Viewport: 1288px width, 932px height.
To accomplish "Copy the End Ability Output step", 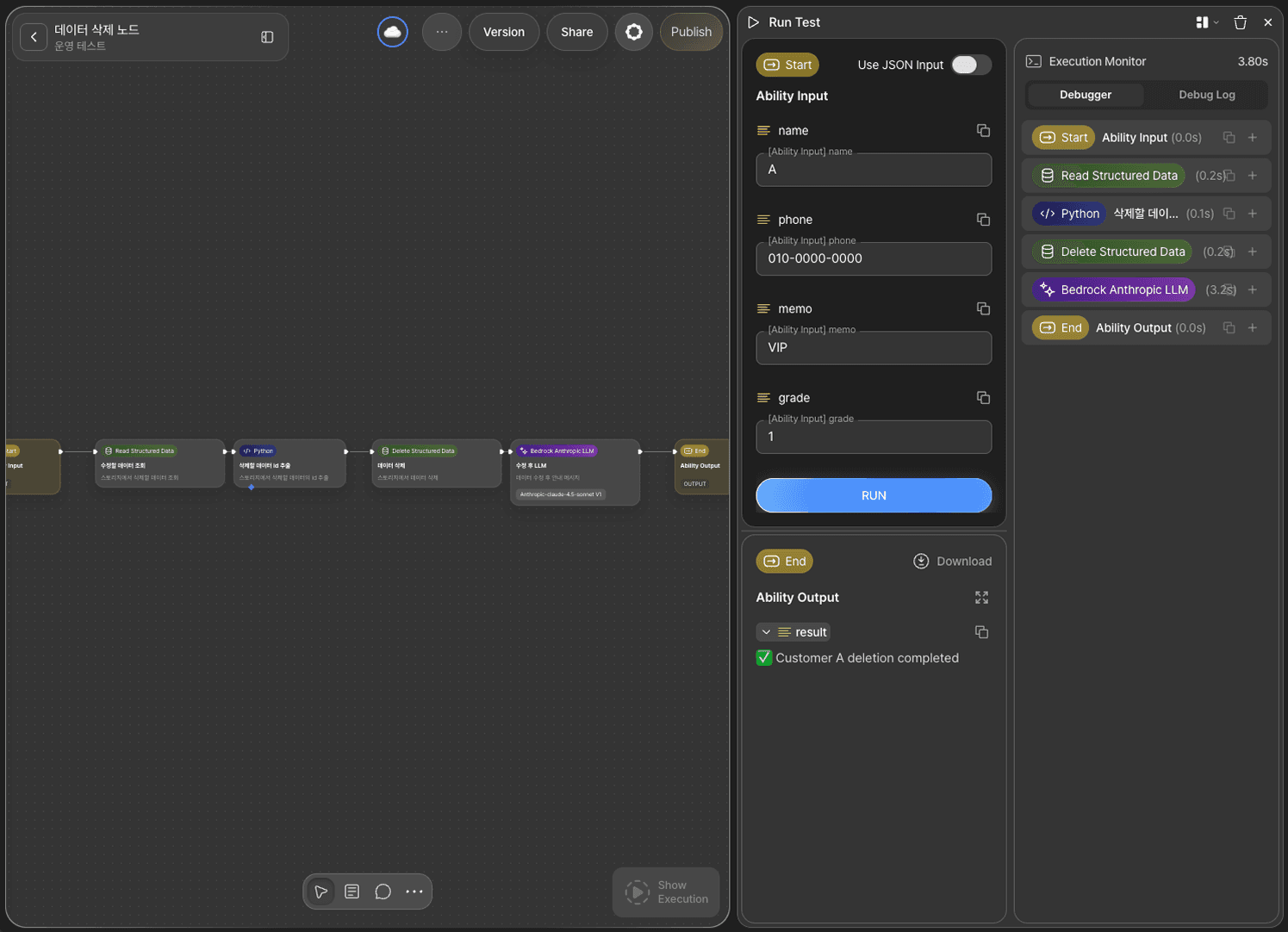I will (x=1229, y=327).
